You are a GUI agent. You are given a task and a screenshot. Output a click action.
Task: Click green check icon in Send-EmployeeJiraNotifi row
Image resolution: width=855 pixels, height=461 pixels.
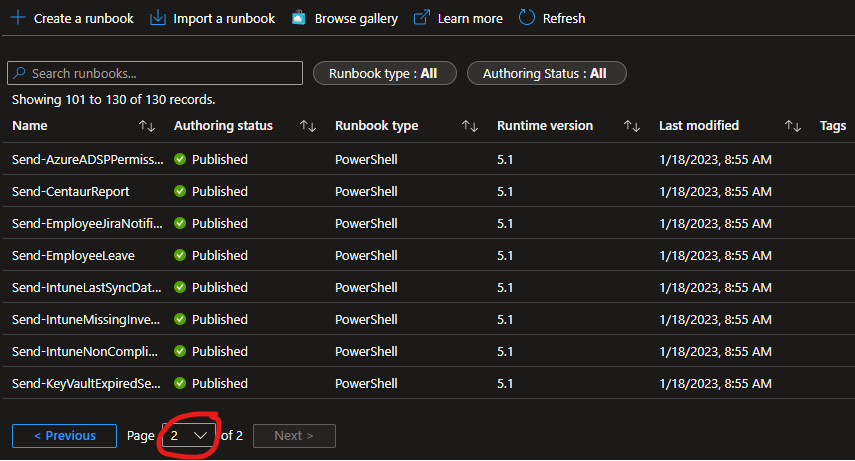180,223
